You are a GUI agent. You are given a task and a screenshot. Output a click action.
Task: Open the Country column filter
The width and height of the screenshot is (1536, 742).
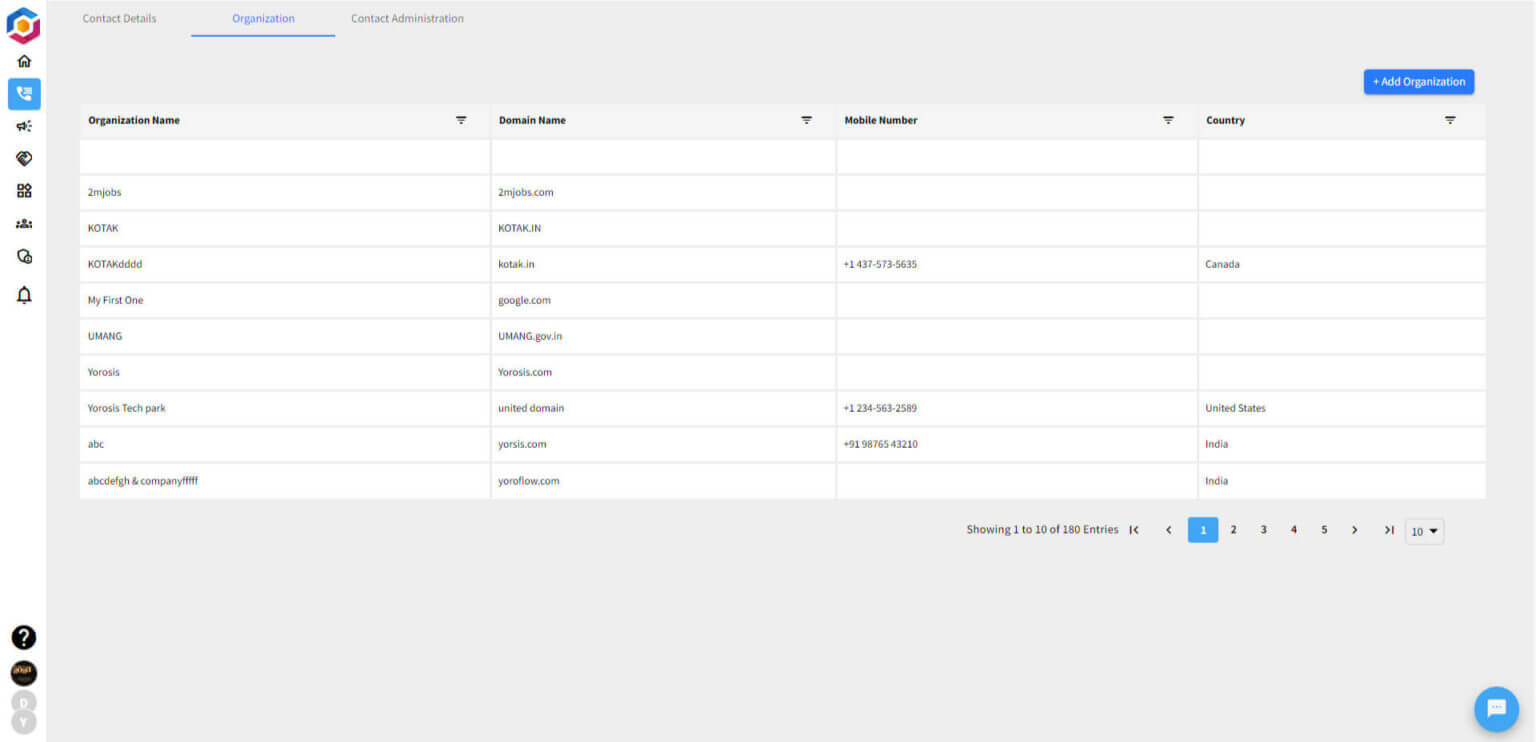[x=1451, y=120]
